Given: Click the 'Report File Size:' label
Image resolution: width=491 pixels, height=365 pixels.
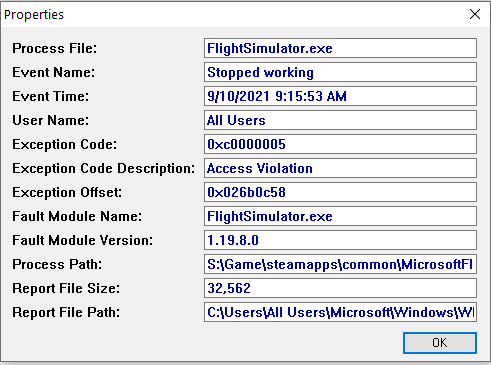Looking at the screenshot, I should [66, 288].
